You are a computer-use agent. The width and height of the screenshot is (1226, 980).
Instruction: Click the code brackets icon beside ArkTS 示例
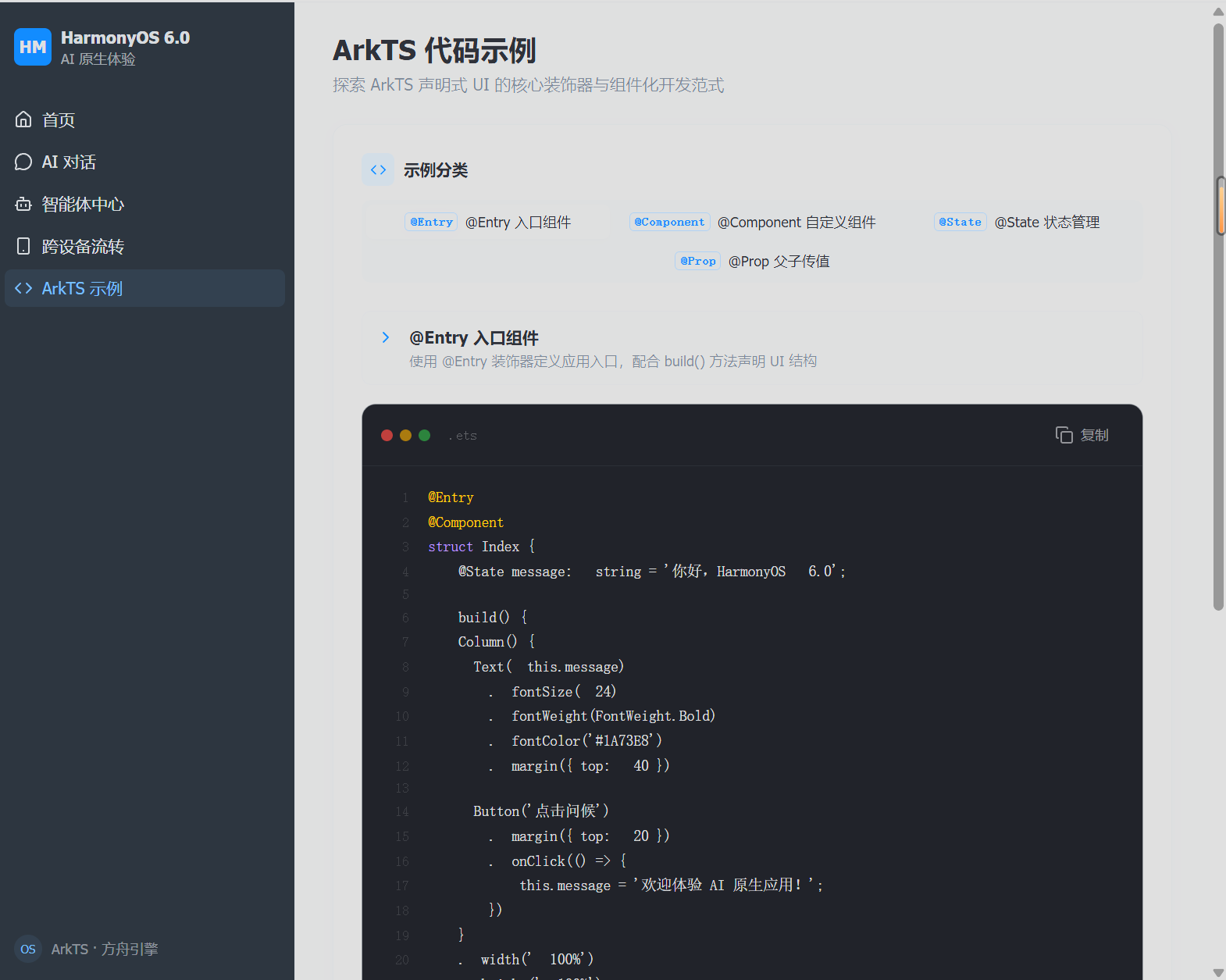23,288
